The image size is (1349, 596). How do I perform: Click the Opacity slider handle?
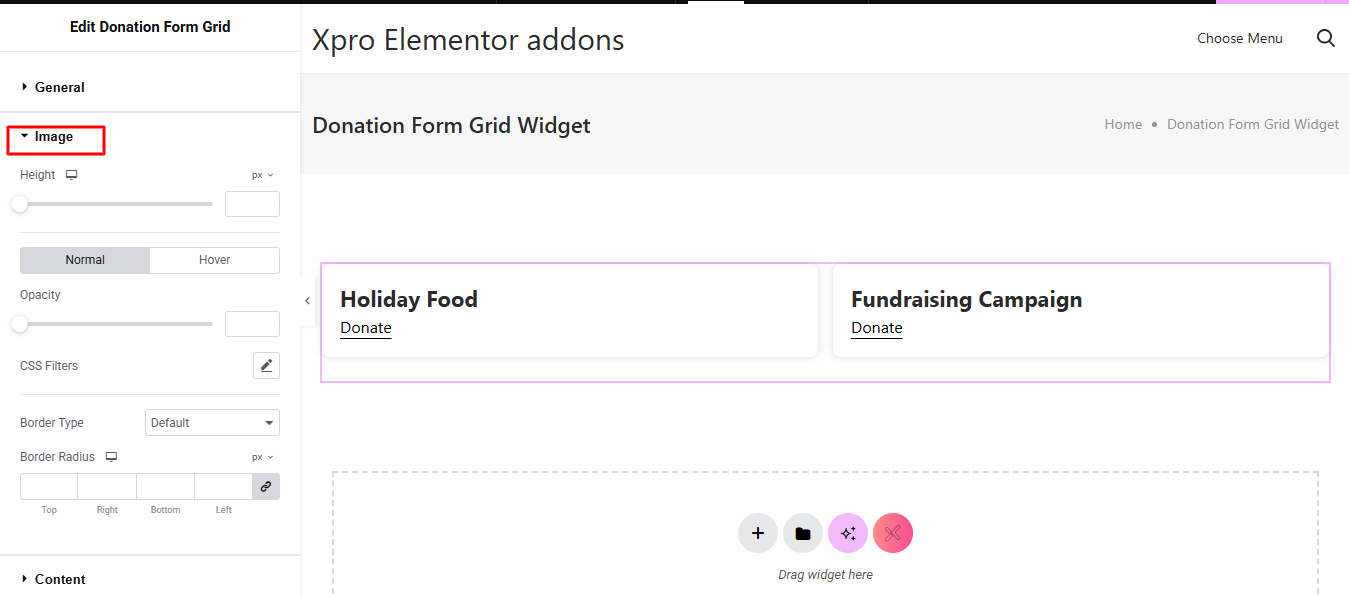20,324
